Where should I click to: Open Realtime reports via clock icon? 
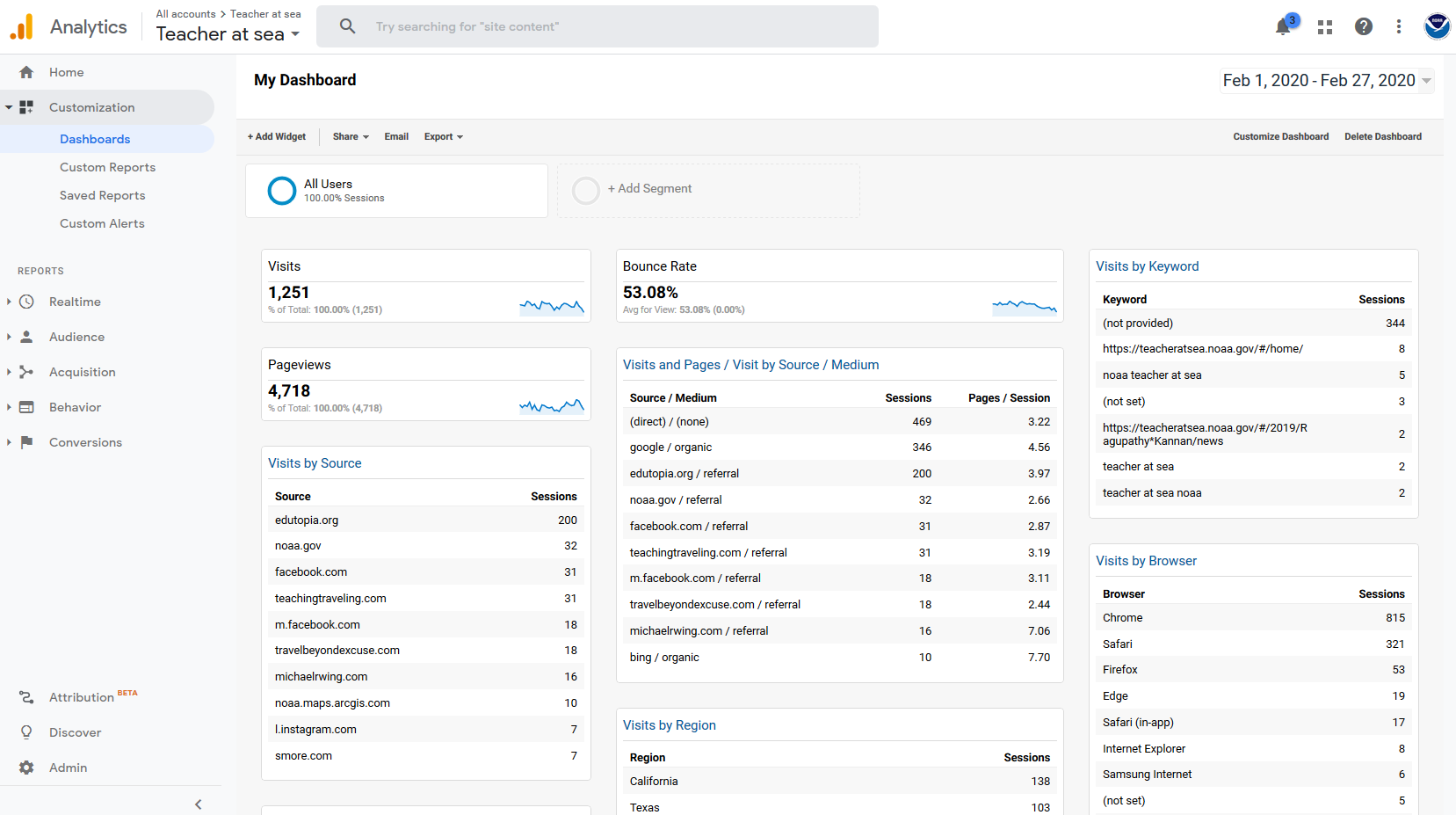26,302
